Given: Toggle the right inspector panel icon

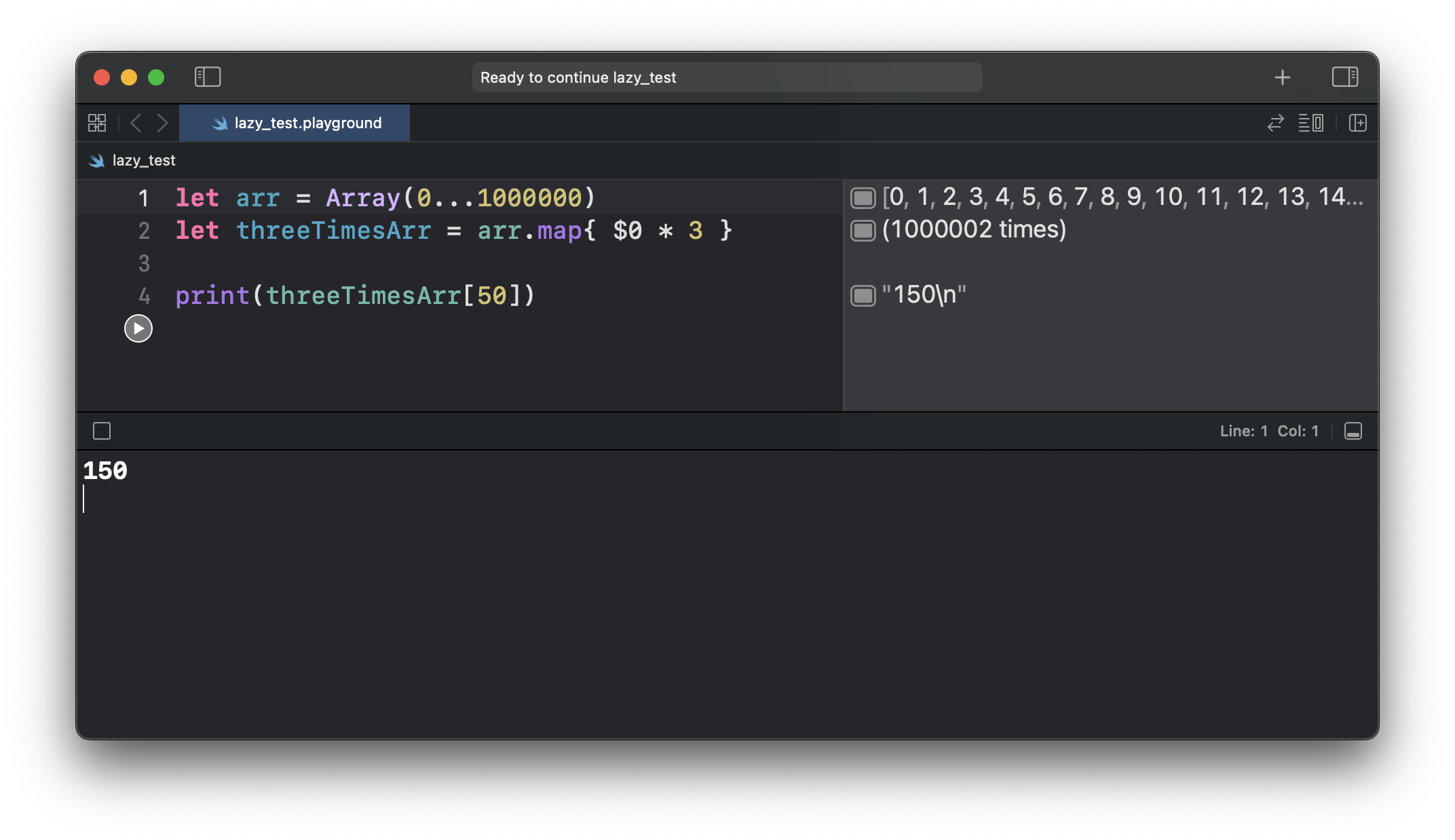Looking at the screenshot, I should click(1344, 77).
